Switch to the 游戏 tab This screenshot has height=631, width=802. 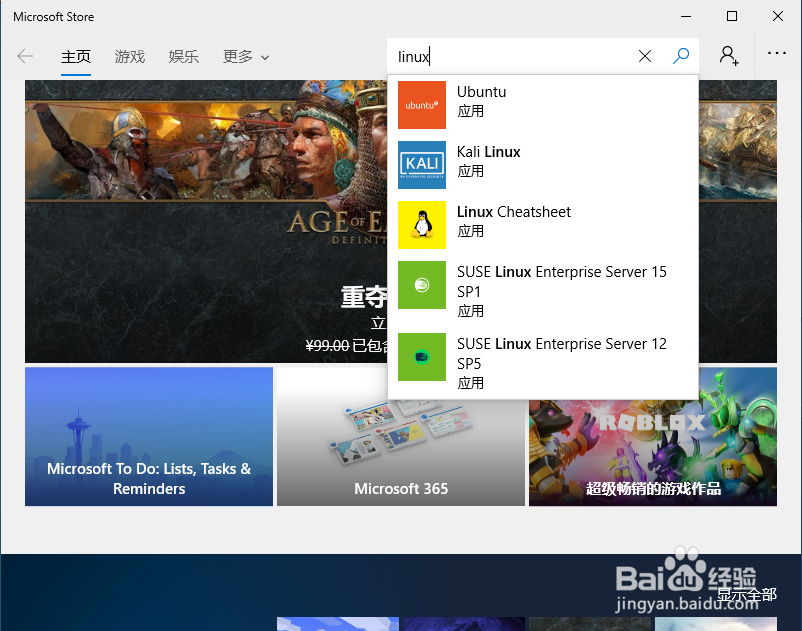click(130, 57)
